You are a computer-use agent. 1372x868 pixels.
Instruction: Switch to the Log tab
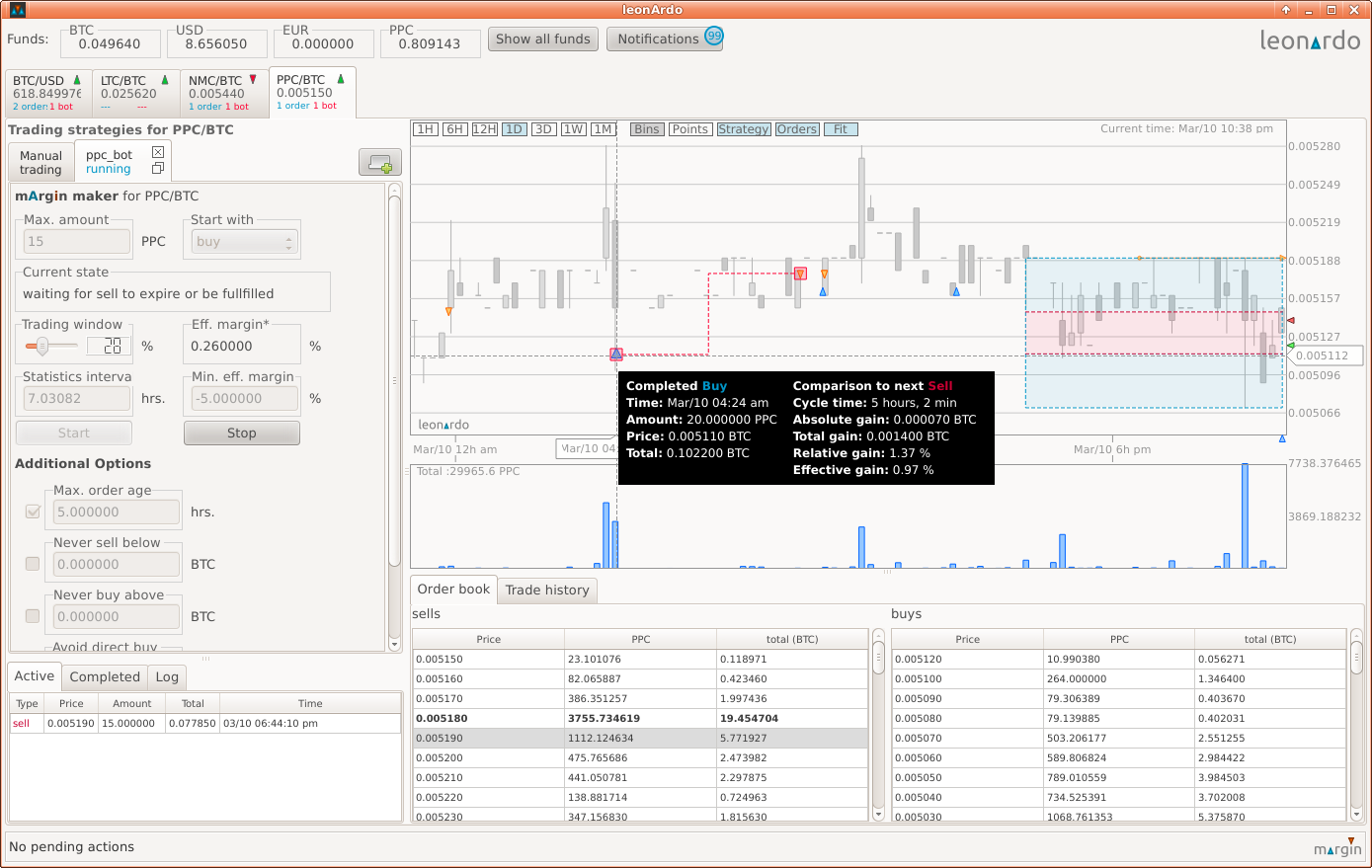pyautogui.click(x=167, y=676)
